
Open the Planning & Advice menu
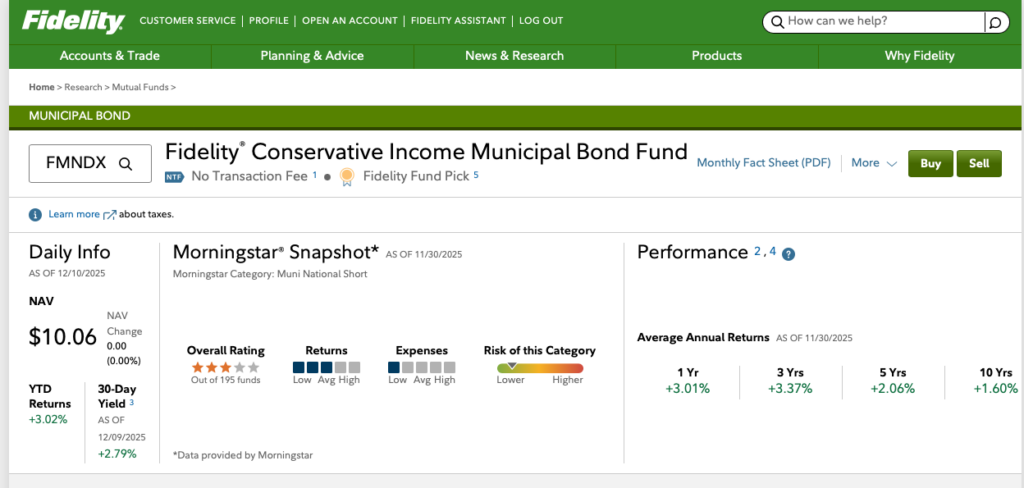[312, 56]
